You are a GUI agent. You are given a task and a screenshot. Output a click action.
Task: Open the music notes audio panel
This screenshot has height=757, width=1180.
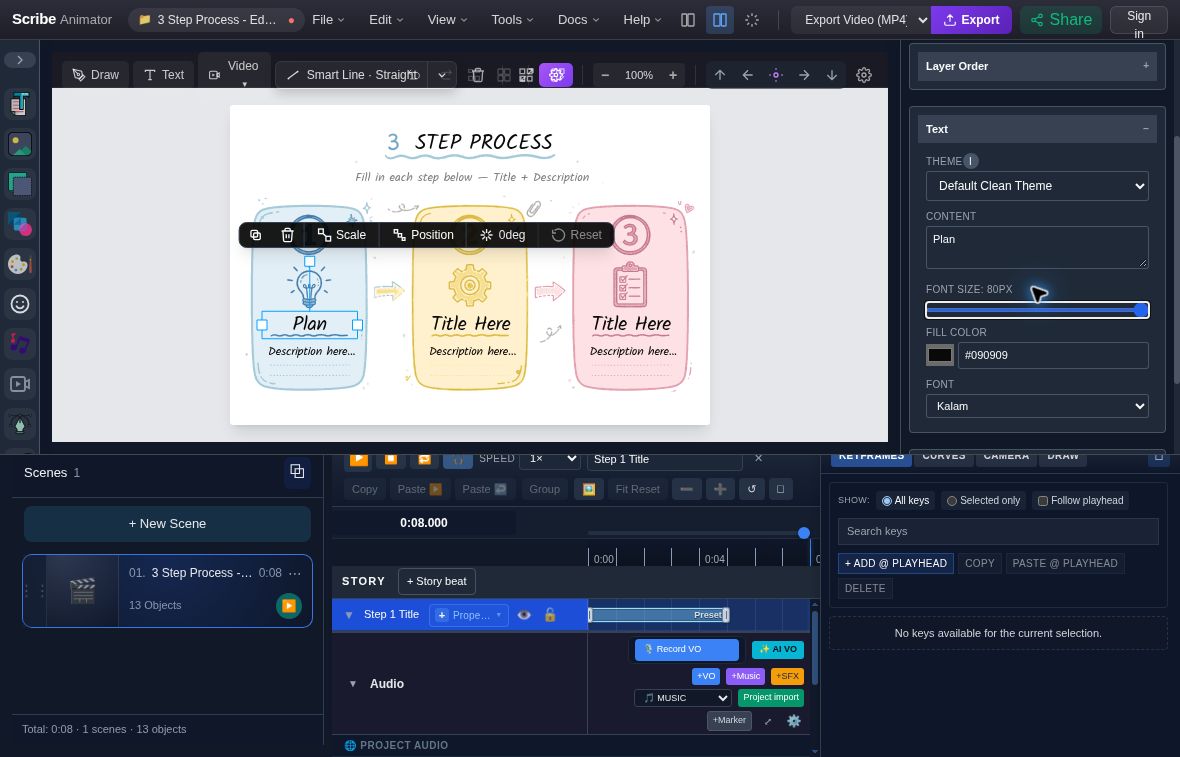(20, 344)
